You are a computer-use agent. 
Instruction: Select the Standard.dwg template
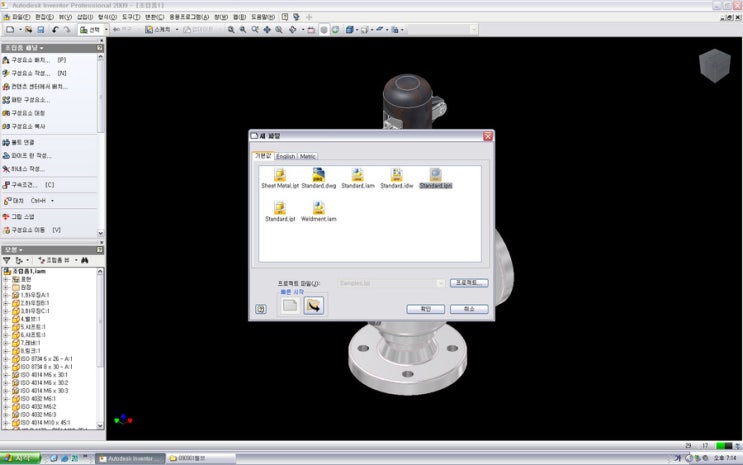pos(319,179)
